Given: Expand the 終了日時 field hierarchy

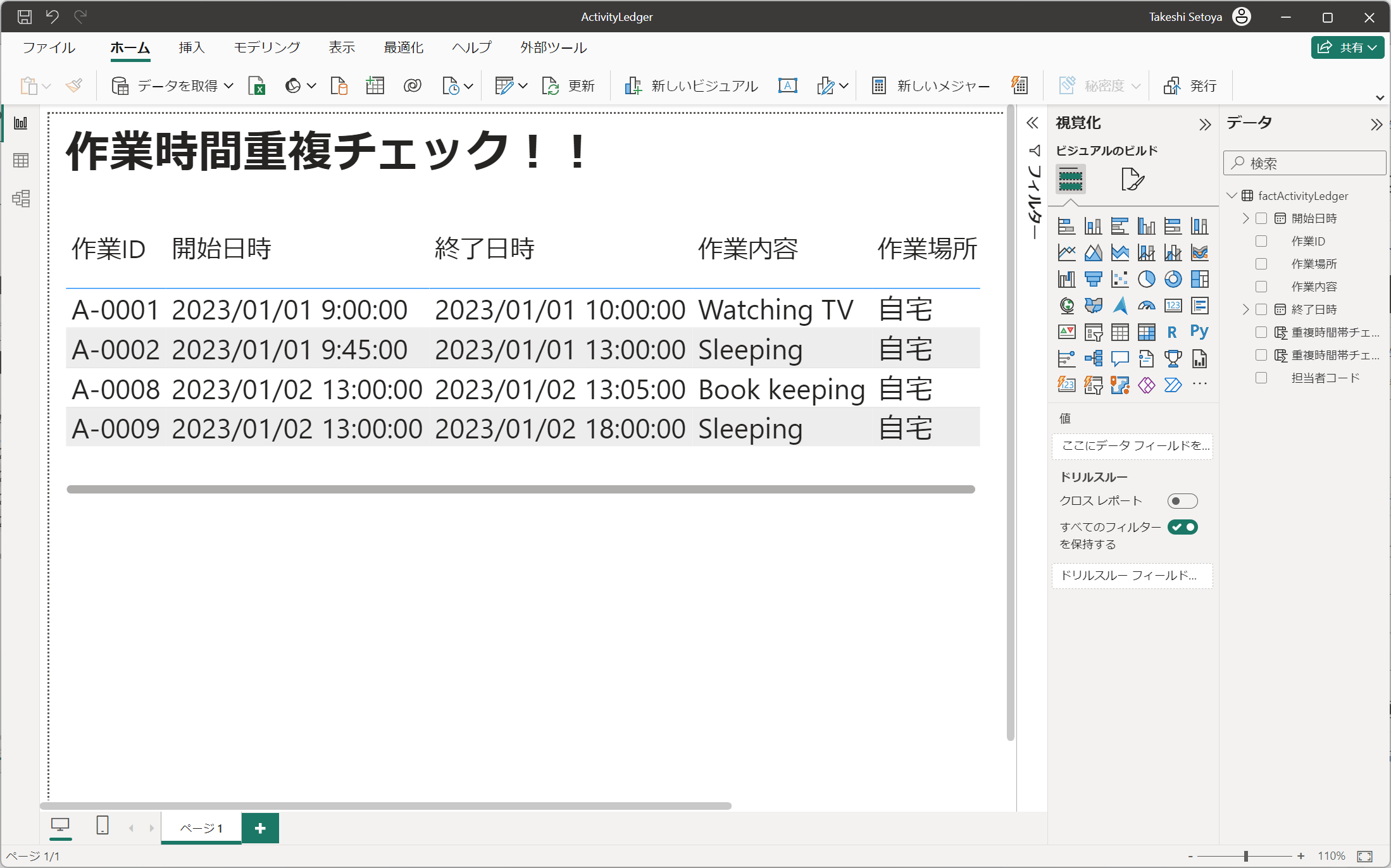Looking at the screenshot, I should pyautogui.click(x=1245, y=309).
